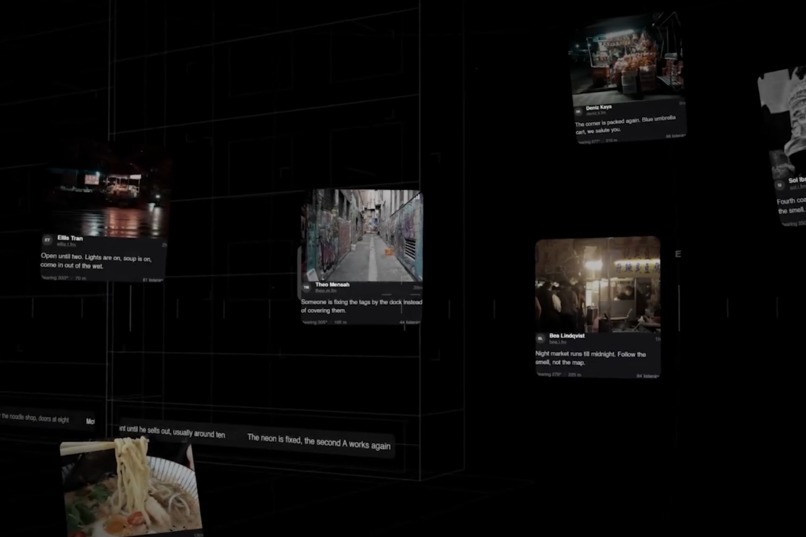The image size is (806, 537).
Task: Select caption "The neon is fixed, the second A works again"
Action: [319, 441]
